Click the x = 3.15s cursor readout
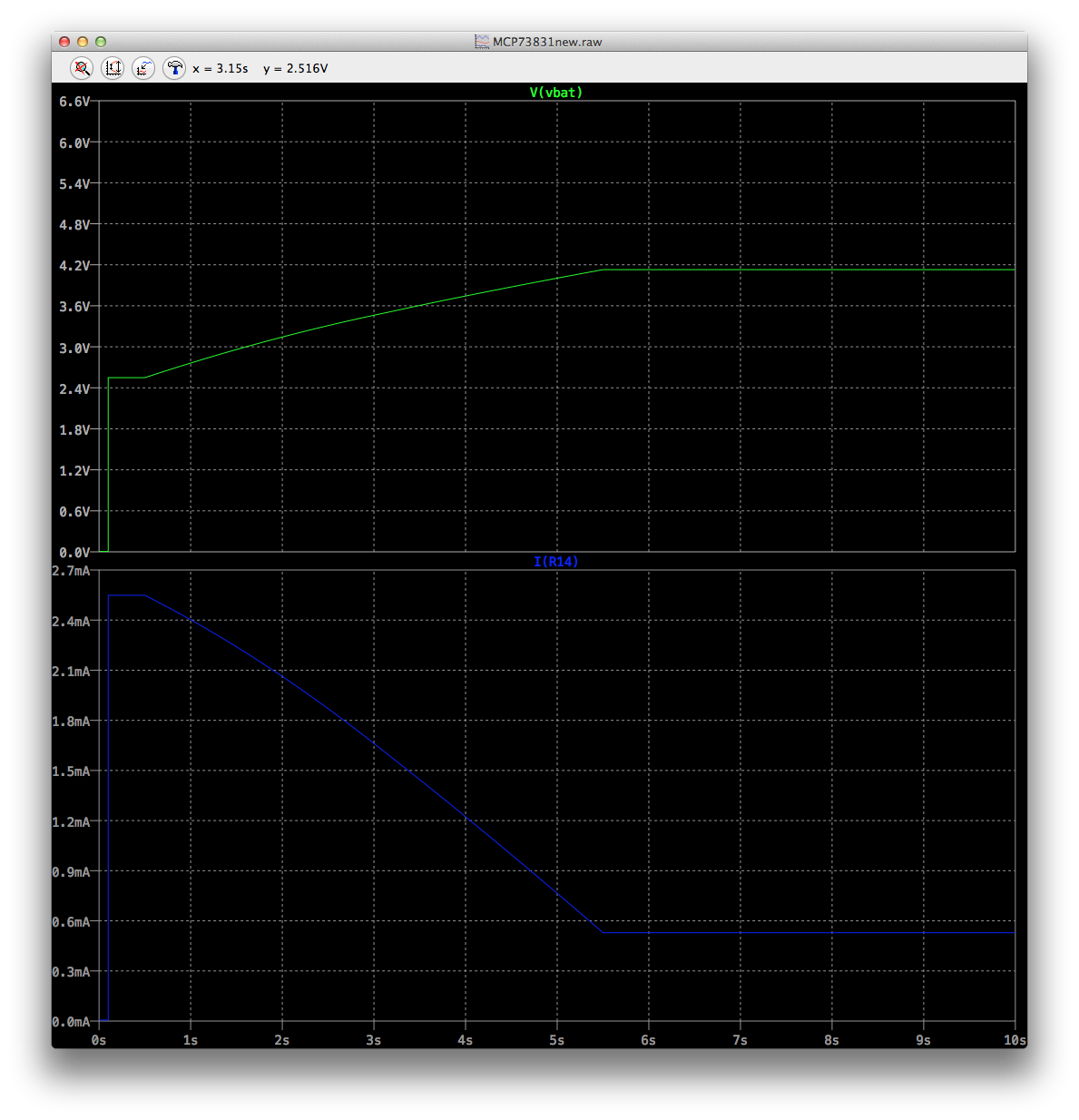1079x1120 pixels. (220, 68)
